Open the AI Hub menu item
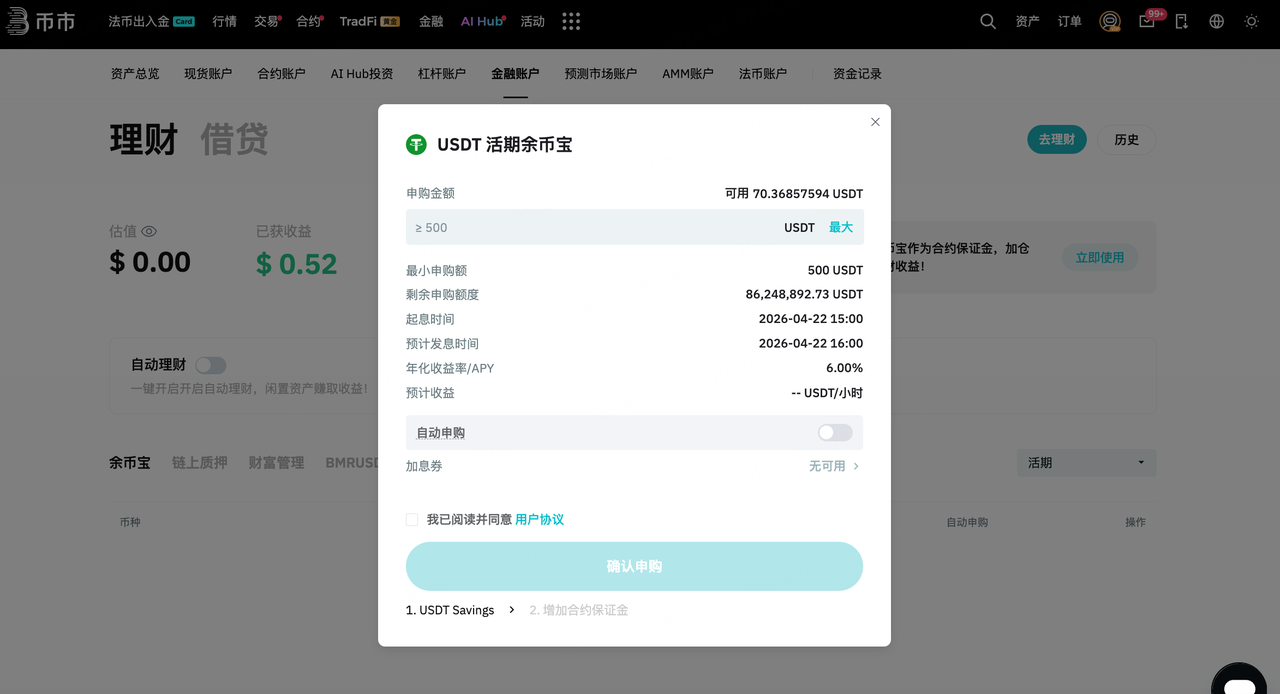The height and width of the screenshot is (694, 1280). click(483, 21)
